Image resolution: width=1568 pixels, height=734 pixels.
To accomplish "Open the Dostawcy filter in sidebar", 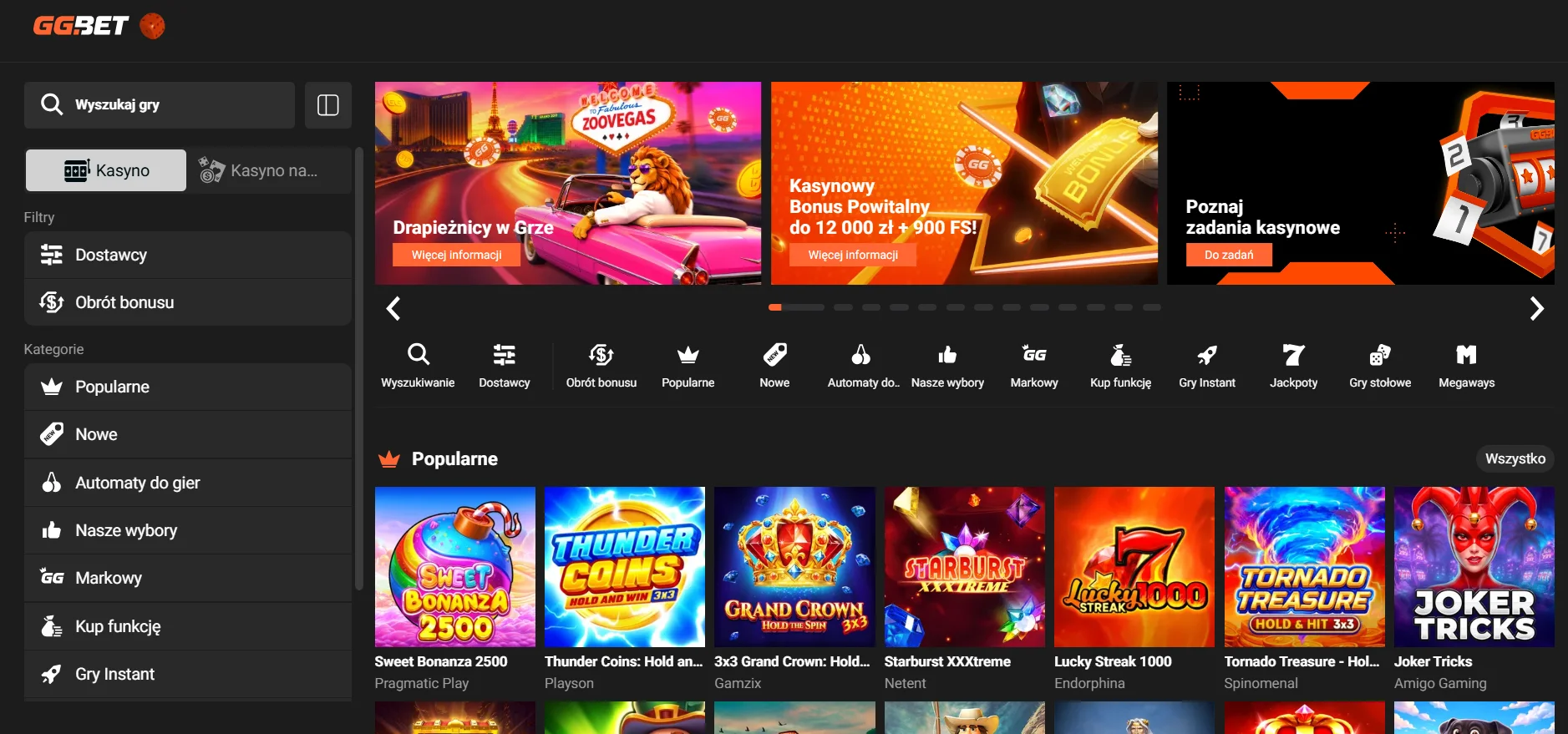I will pyautogui.click(x=188, y=255).
